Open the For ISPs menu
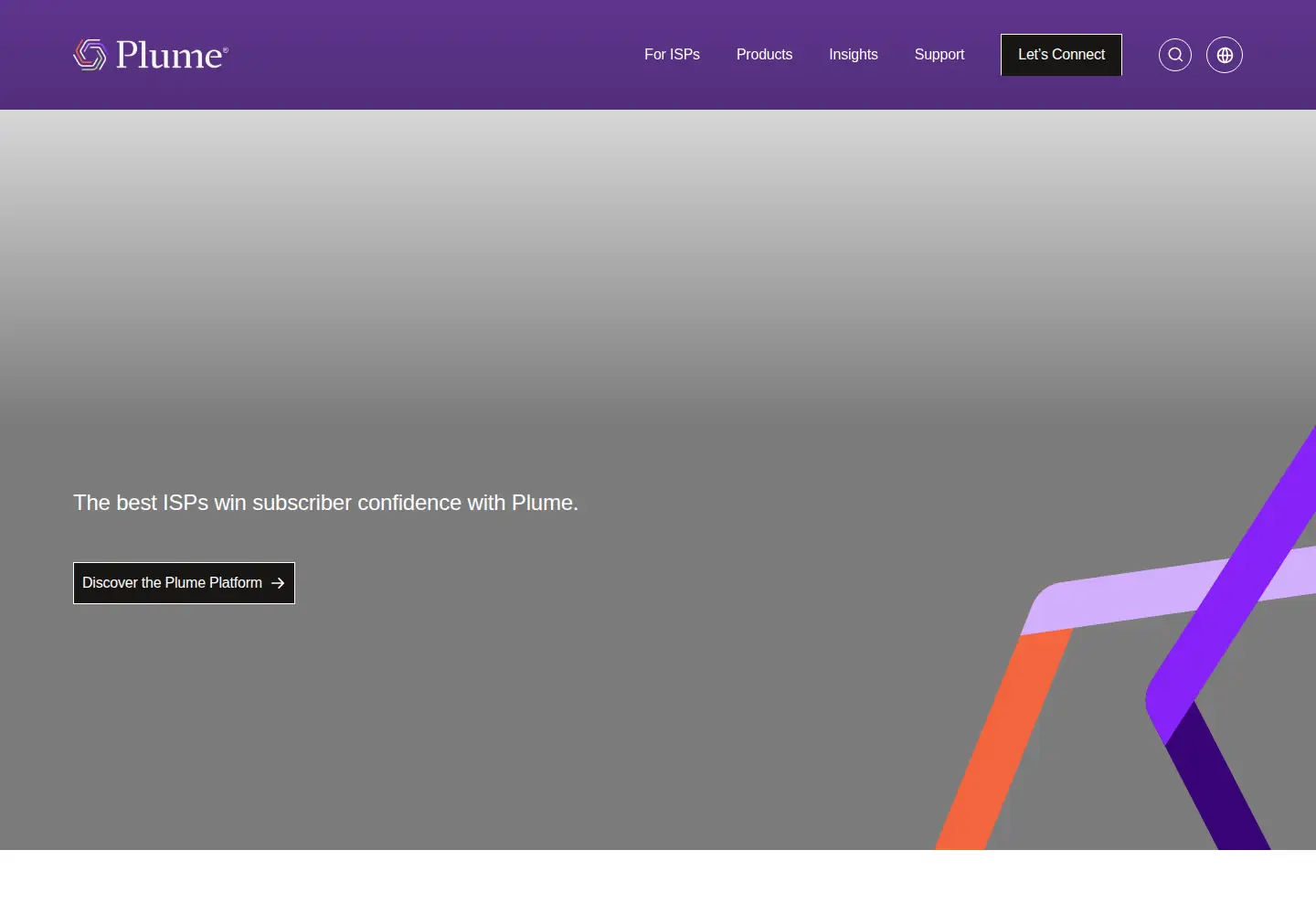 coord(672,55)
